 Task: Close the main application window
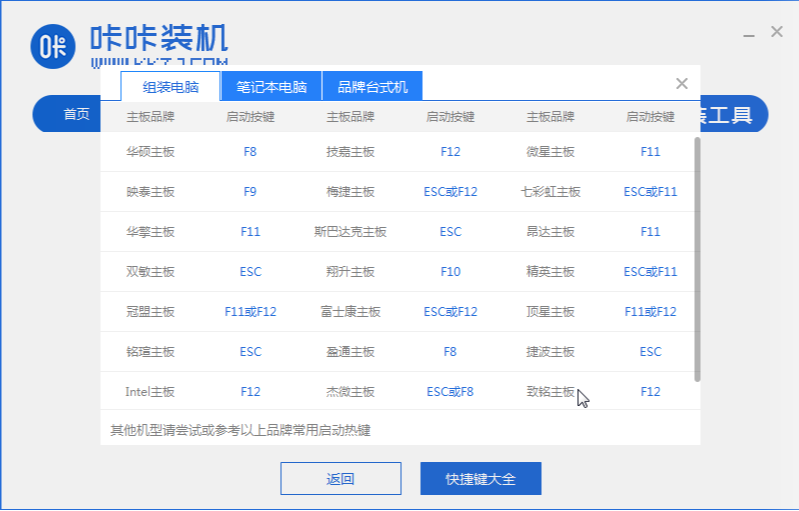pyautogui.click(x=776, y=32)
